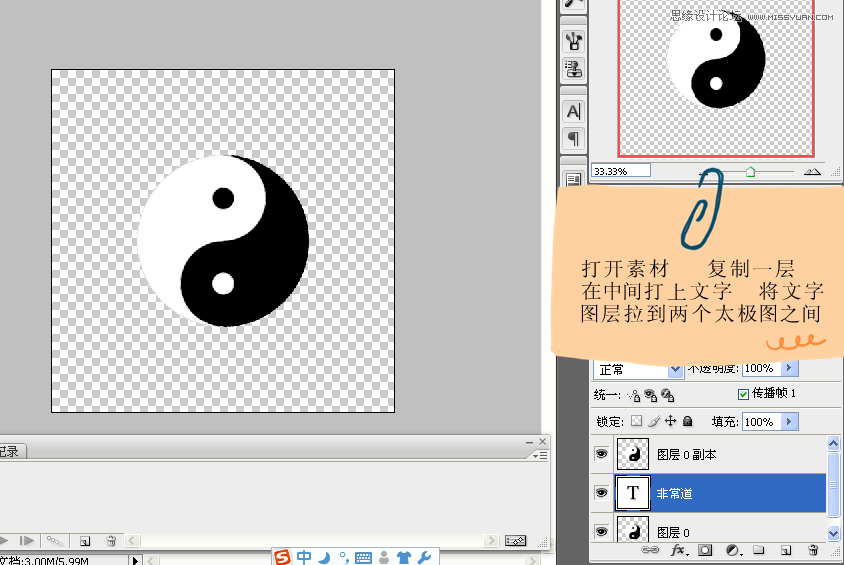The image size is (844, 565).
Task: Click the lock all icon
Action: (687, 422)
